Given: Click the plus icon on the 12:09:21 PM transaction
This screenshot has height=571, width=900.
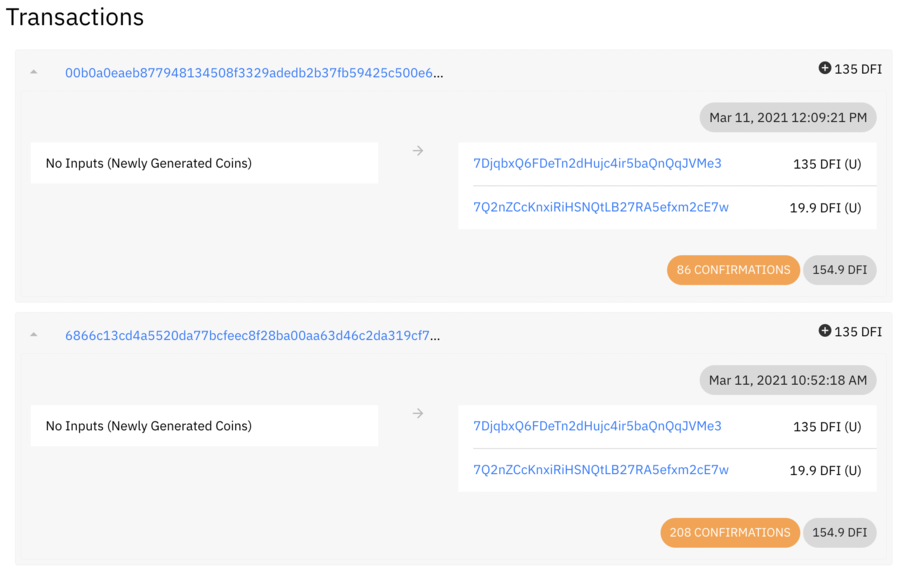Looking at the screenshot, I should click(825, 69).
